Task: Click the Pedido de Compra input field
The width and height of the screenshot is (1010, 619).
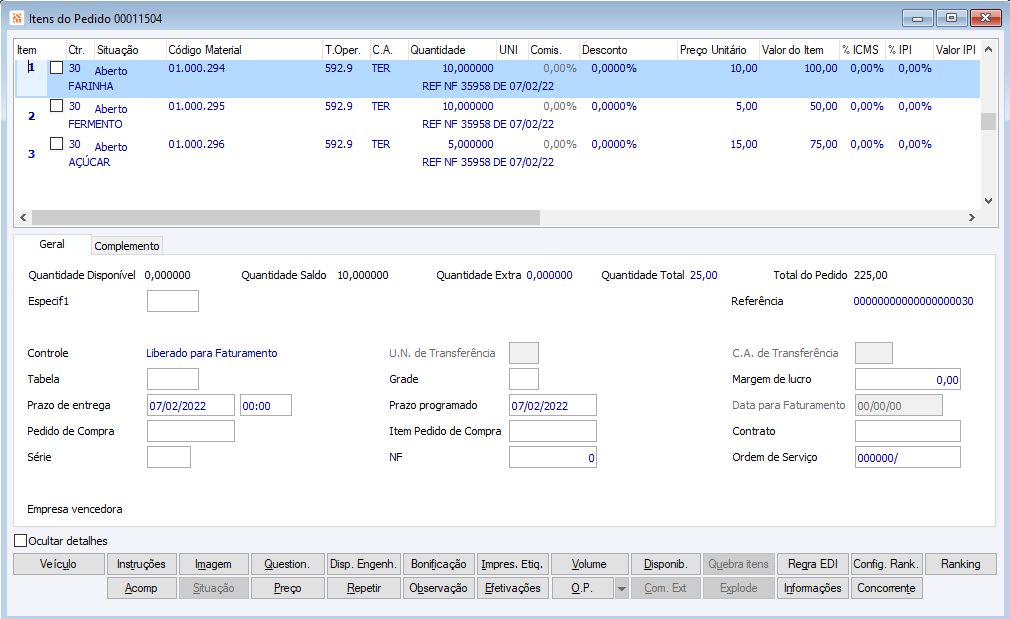Action: (x=190, y=431)
